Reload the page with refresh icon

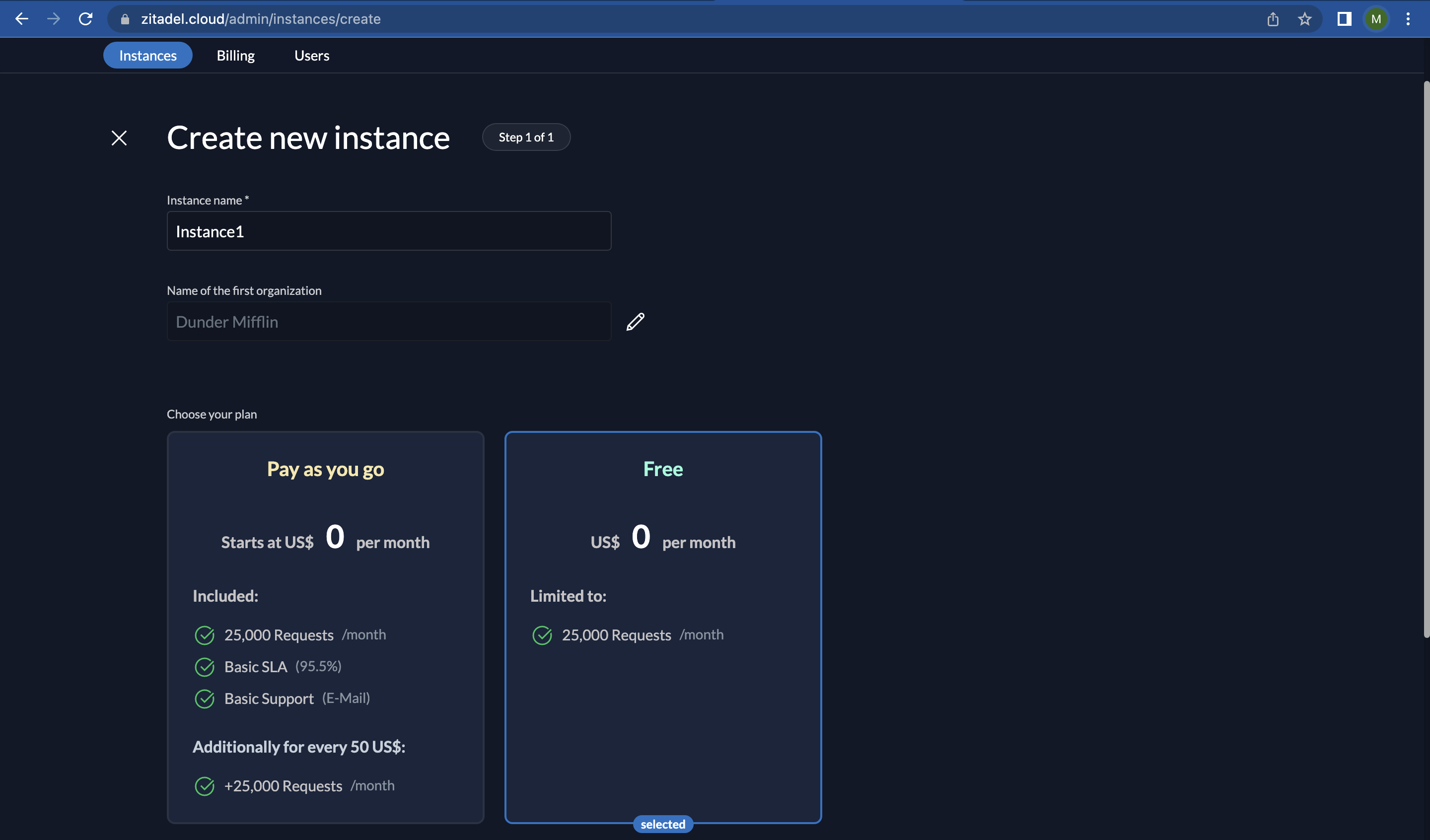(86, 19)
